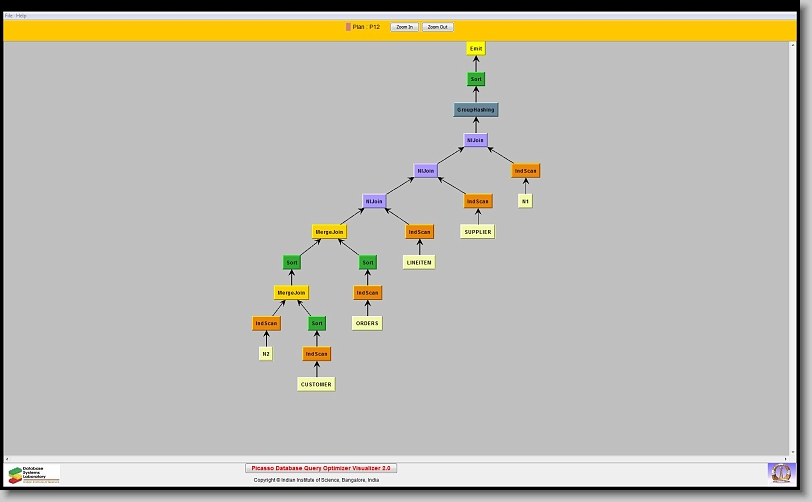Click the N1 relation node
This screenshot has width=812, height=502.
(x=525, y=201)
